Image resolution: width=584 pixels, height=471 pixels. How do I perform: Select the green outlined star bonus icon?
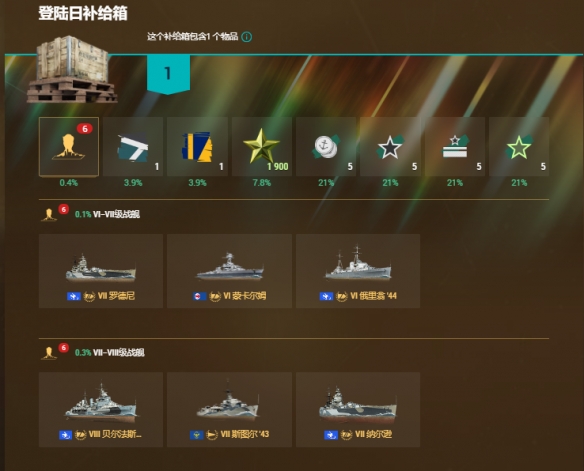tap(519, 147)
